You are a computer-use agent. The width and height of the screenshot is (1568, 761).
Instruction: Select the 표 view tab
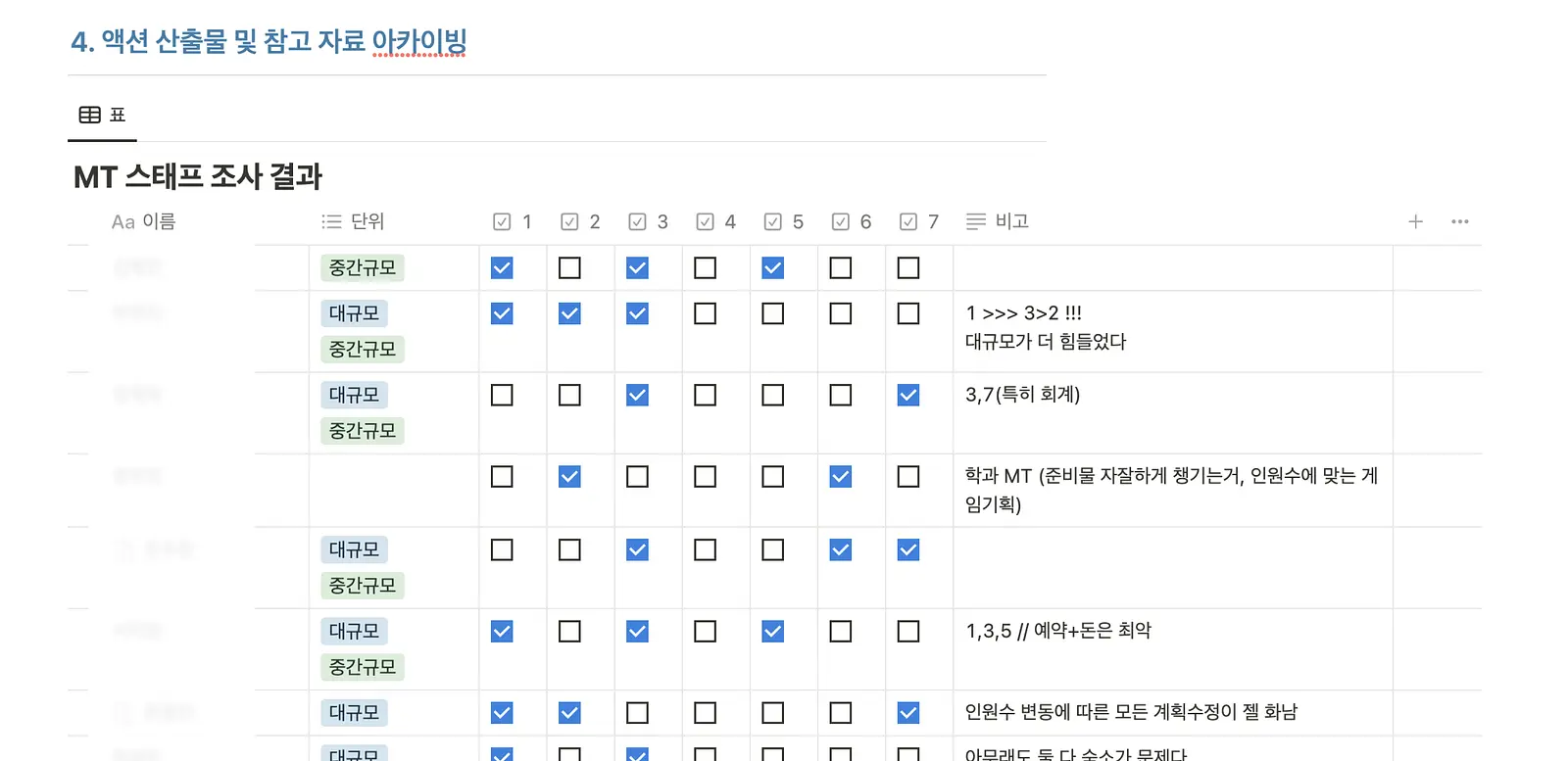point(103,115)
